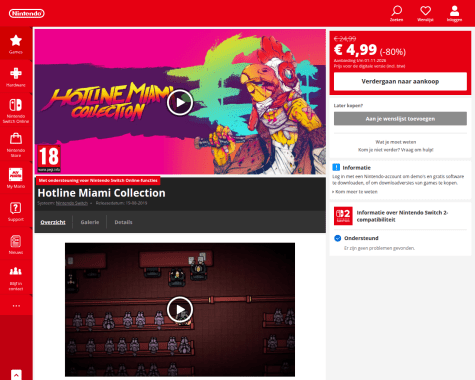Click the Nintendo Switch 2 compatibility icon

343,216
